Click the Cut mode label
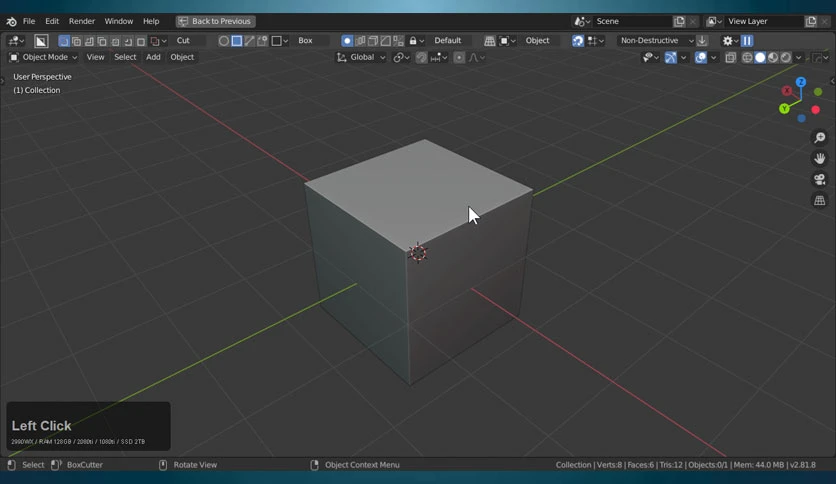The image size is (836, 484). point(183,41)
